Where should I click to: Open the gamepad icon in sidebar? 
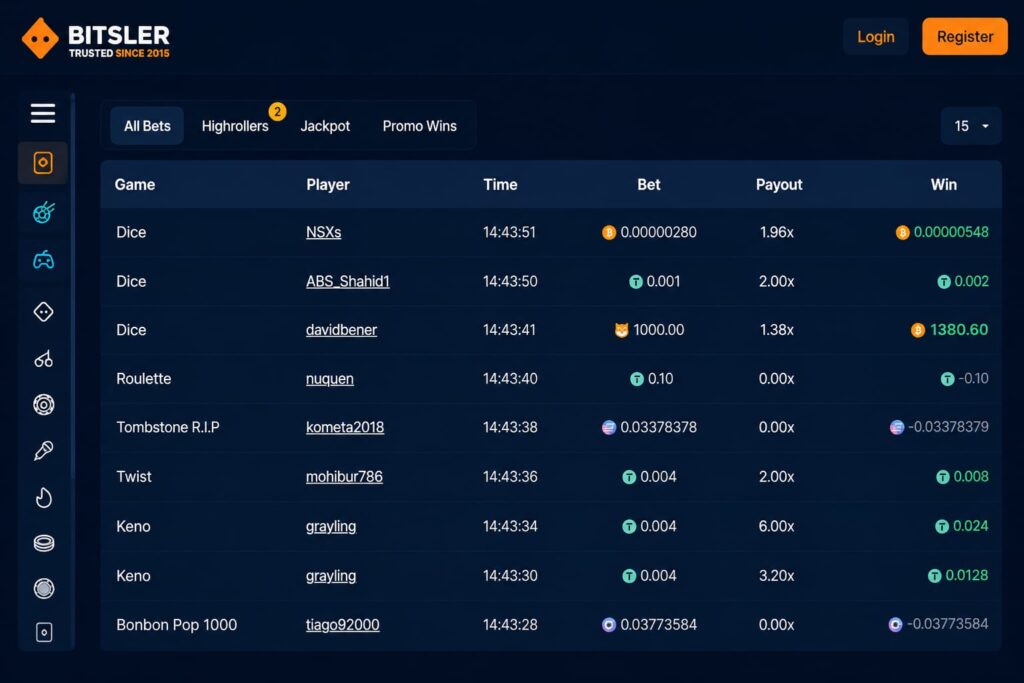44,260
